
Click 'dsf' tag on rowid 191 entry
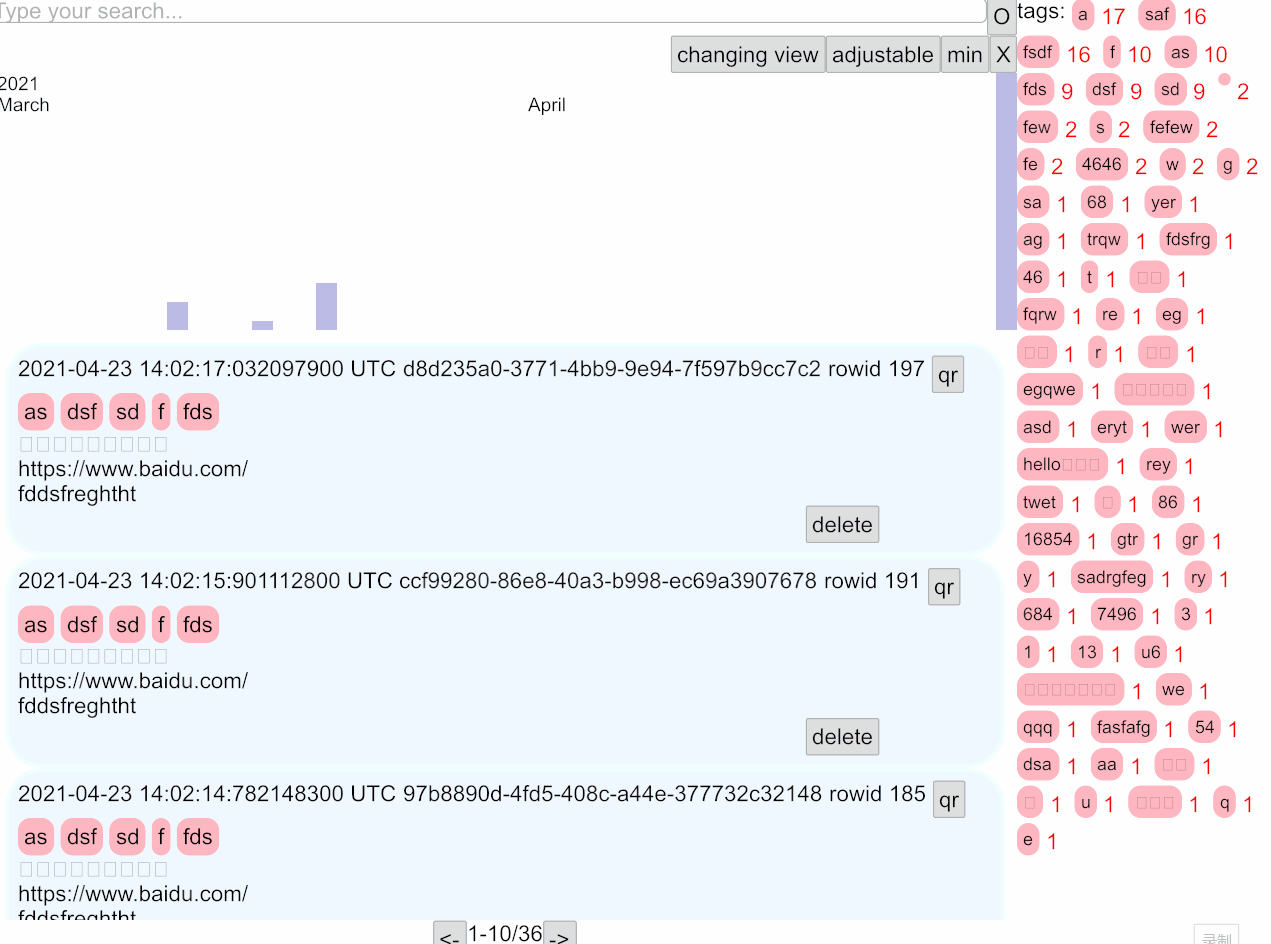tap(82, 625)
